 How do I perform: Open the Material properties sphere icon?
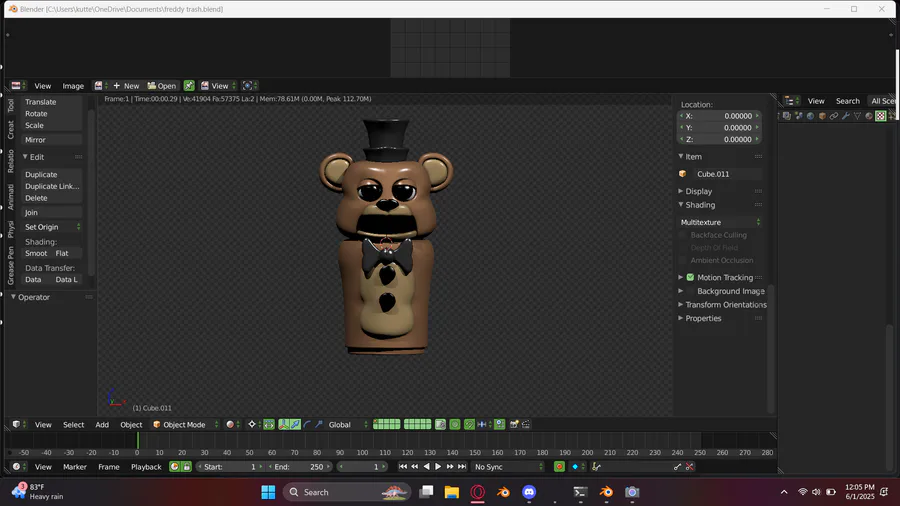[x=869, y=116]
